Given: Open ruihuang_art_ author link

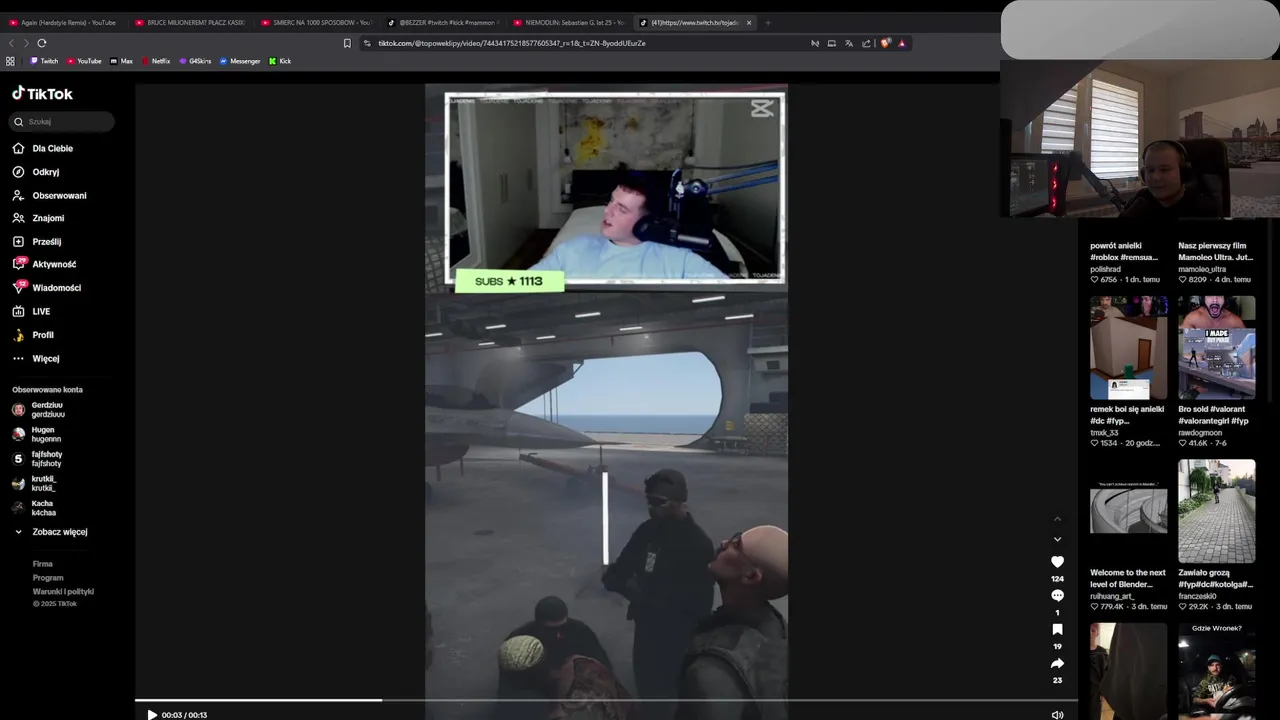Looking at the screenshot, I should [1114, 596].
